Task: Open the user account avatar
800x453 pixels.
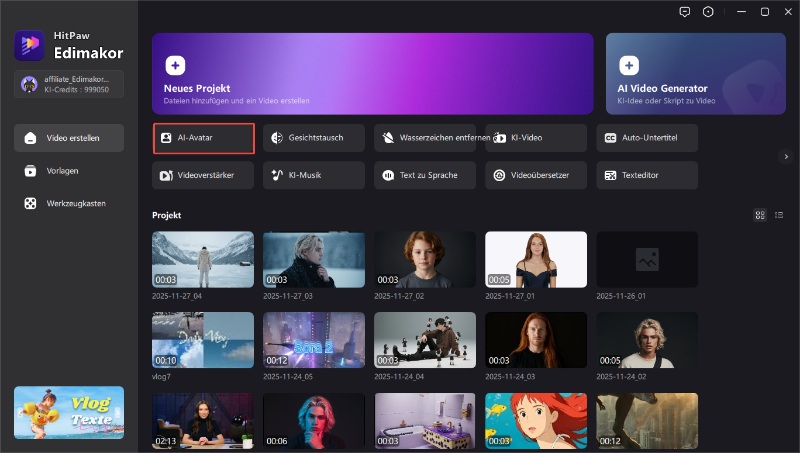Action: 29,84
